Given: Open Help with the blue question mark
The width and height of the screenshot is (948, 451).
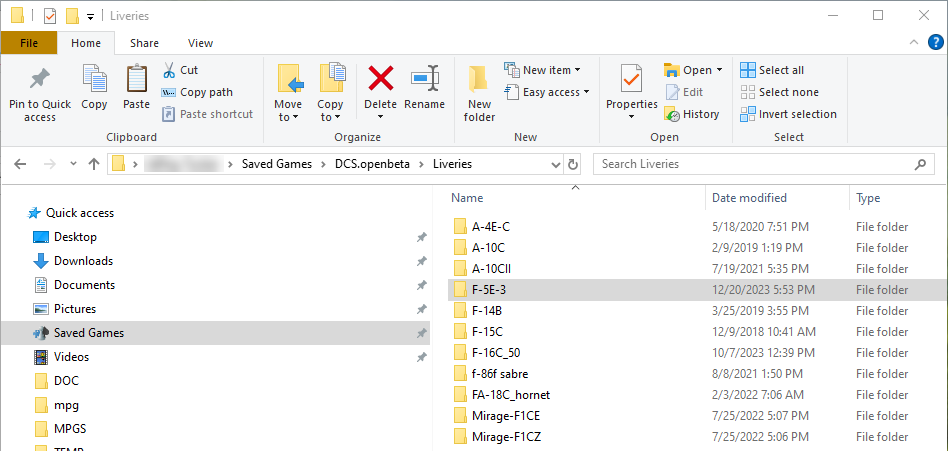Looking at the screenshot, I should 935,42.
